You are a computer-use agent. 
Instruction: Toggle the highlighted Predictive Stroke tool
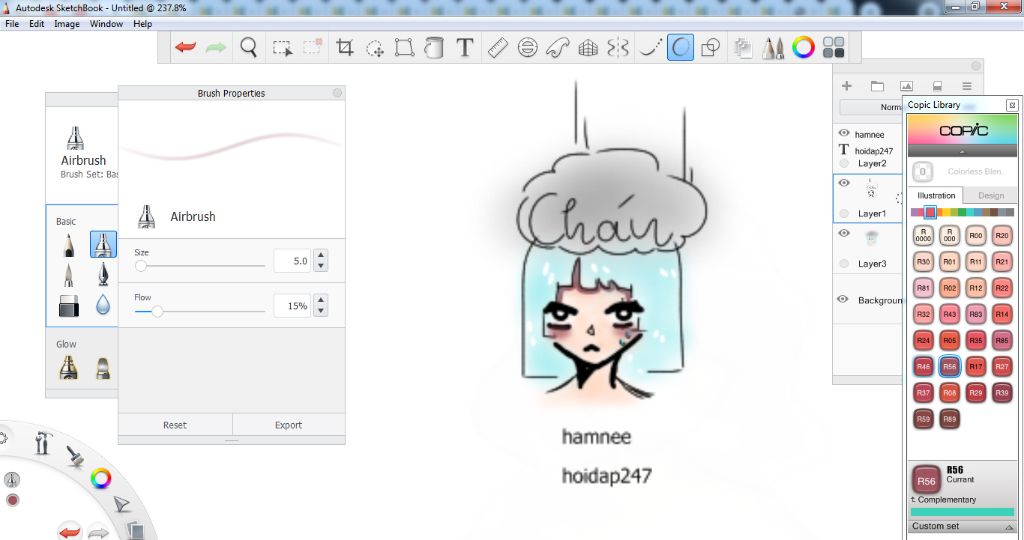pos(680,48)
